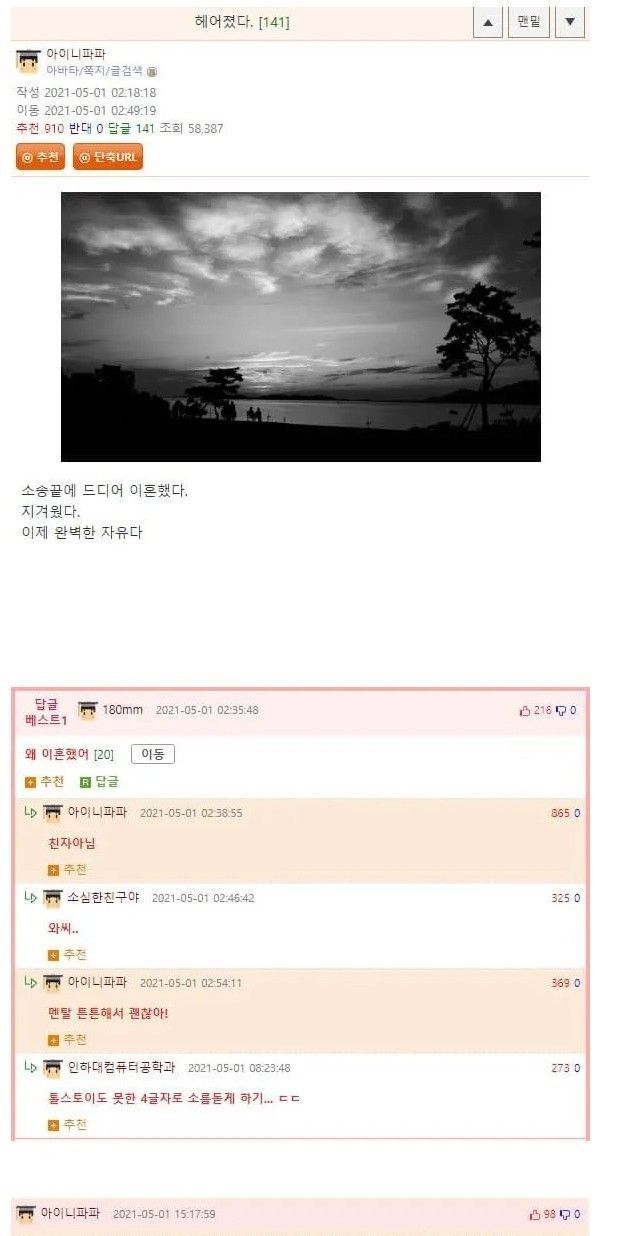Recommend the 톨스토이도 reply via 추천
This screenshot has height=1236, width=618.
click(x=68, y=1125)
